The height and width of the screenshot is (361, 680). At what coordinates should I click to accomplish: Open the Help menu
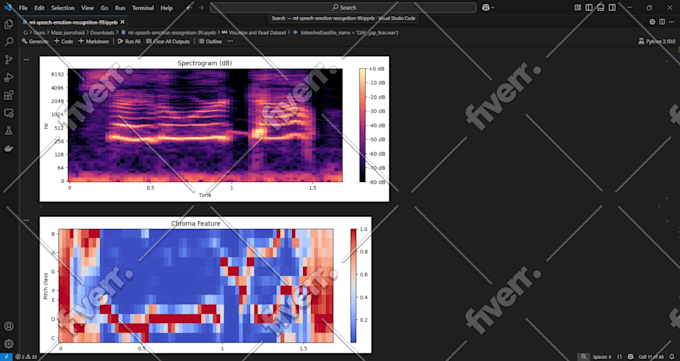tap(166, 8)
